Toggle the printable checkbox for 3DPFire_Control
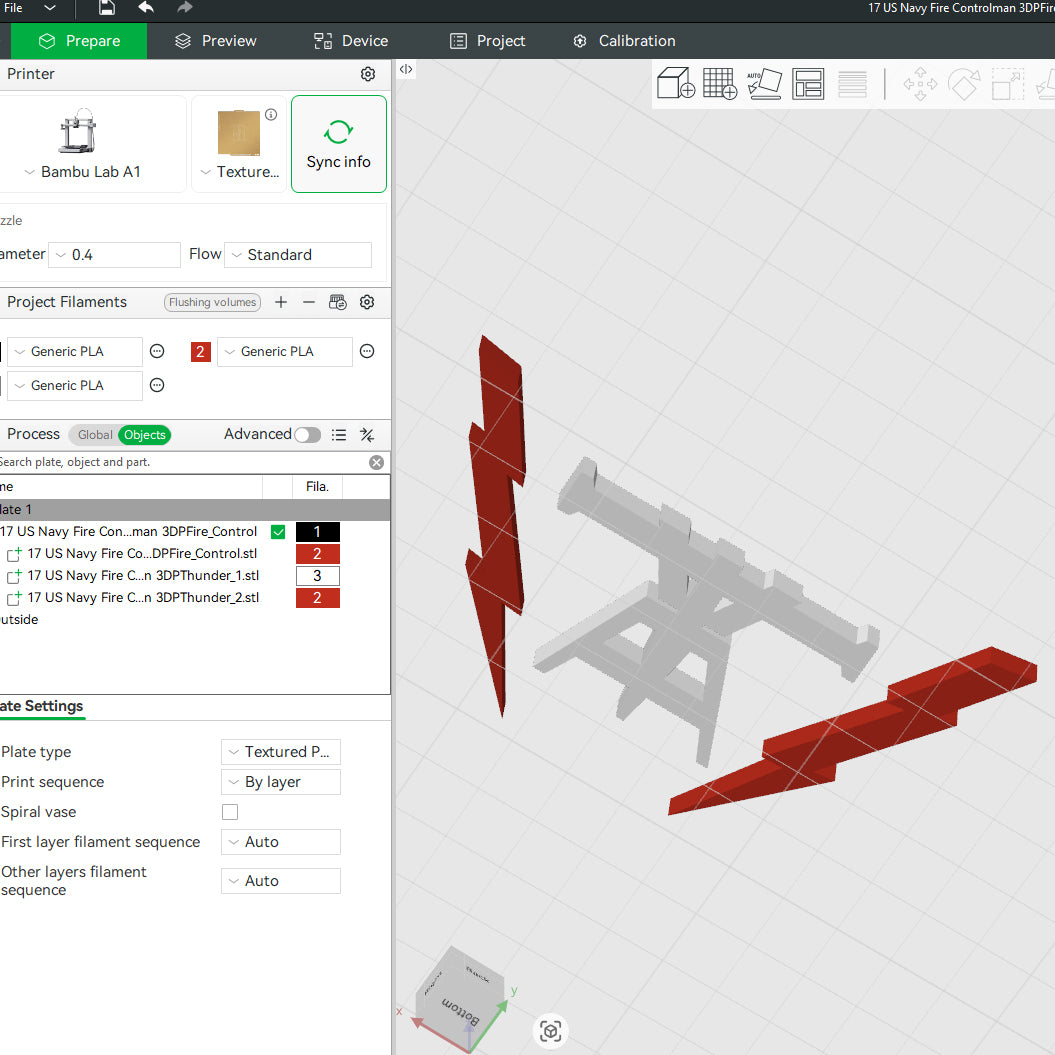1055x1055 pixels. click(278, 532)
